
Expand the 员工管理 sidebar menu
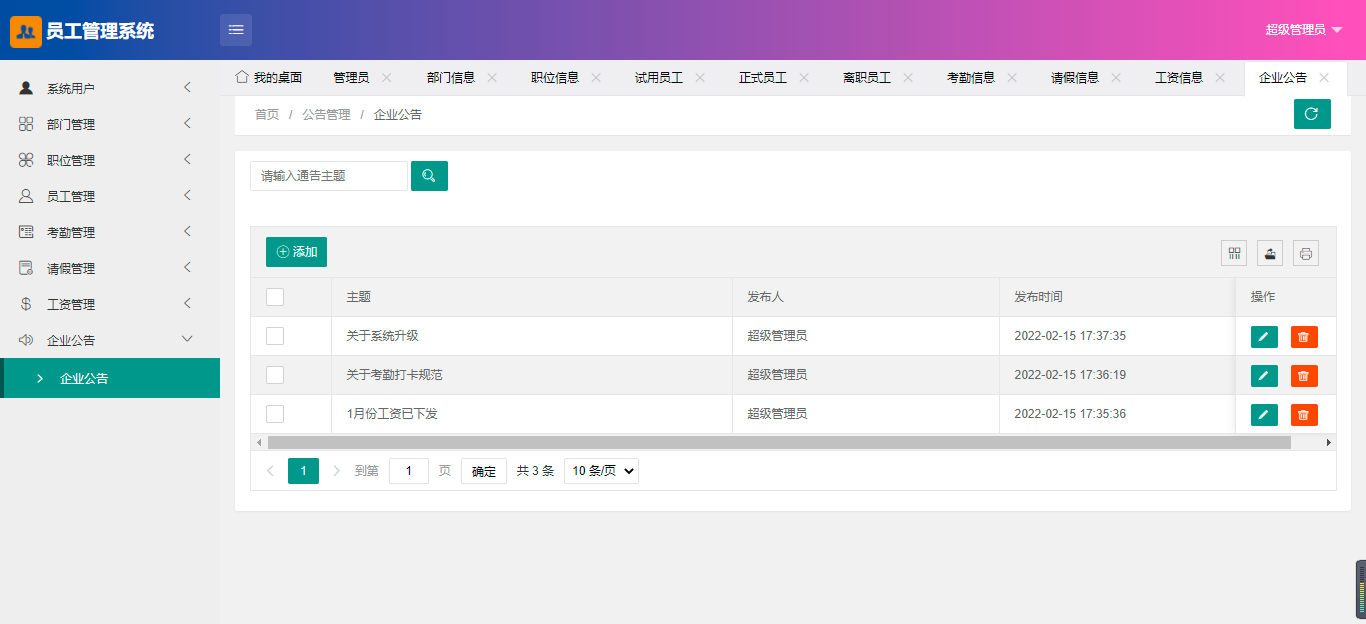[187, 196]
